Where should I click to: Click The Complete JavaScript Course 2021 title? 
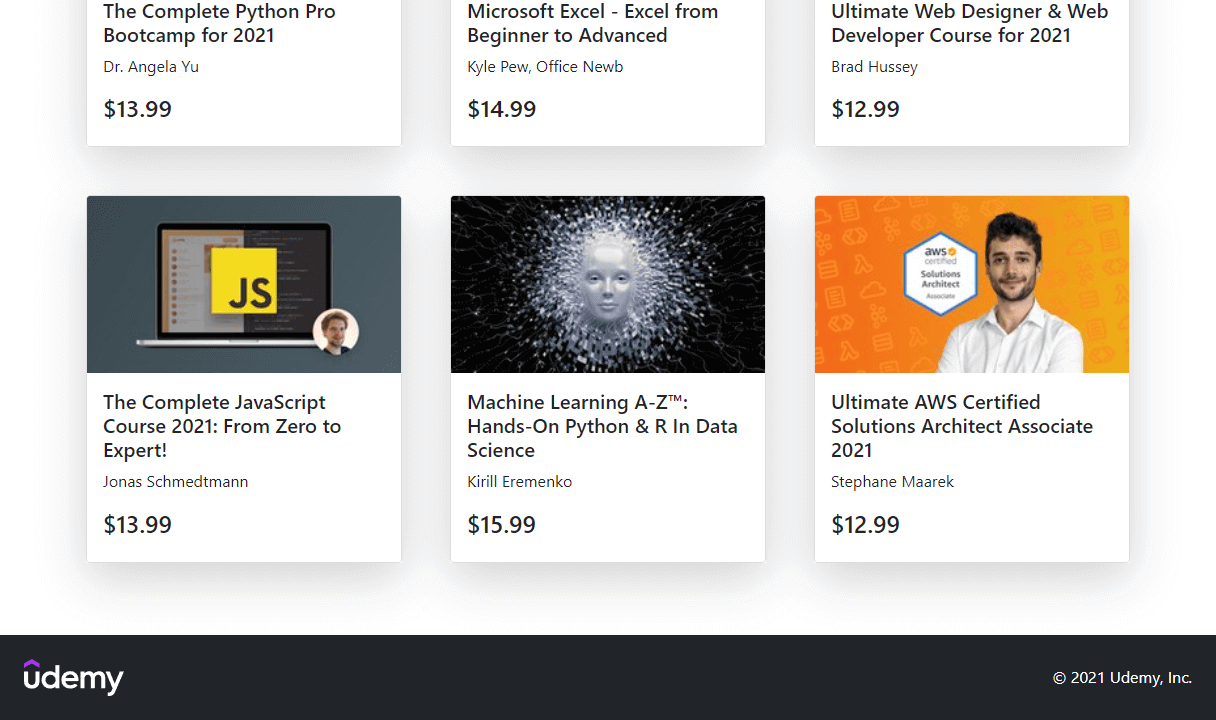pos(222,426)
